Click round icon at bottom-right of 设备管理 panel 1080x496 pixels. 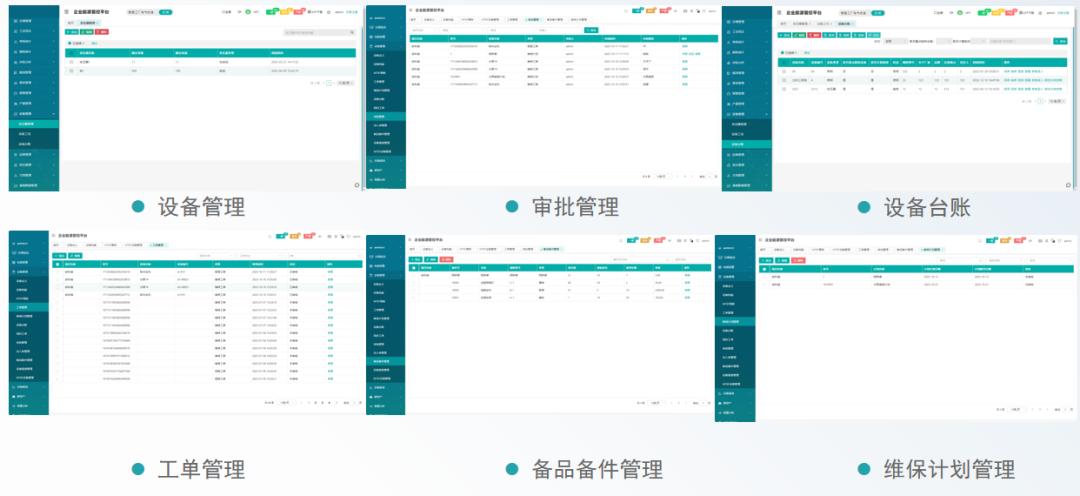[x=357, y=185]
